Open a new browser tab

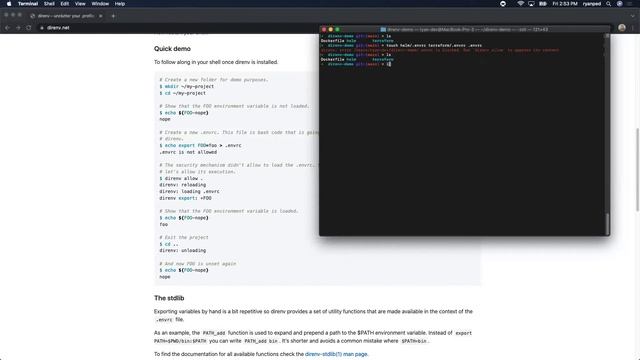coord(113,16)
